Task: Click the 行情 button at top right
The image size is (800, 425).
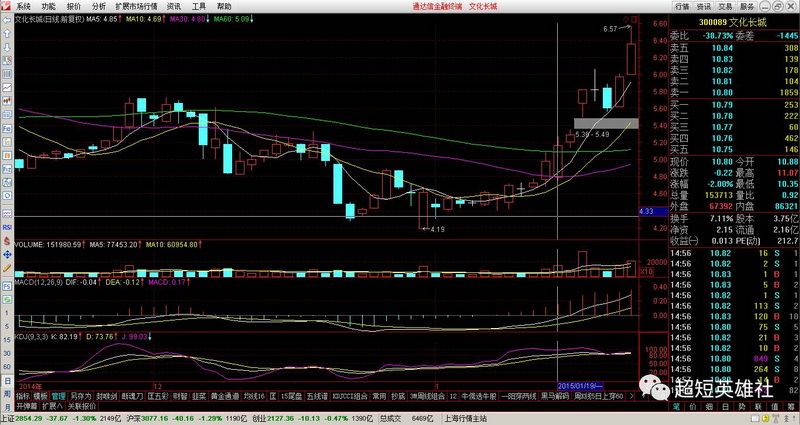Action: (681, 6)
